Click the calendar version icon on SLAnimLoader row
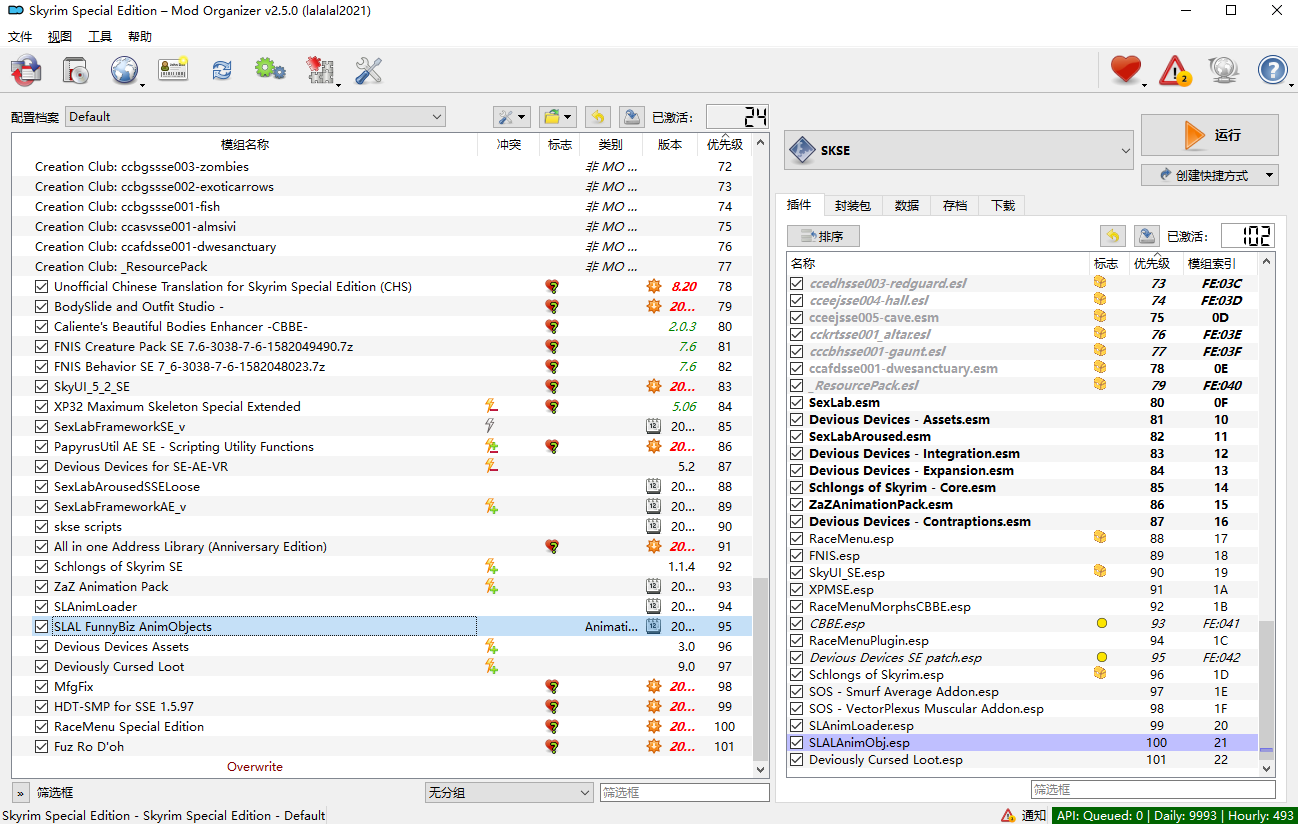 pos(653,607)
